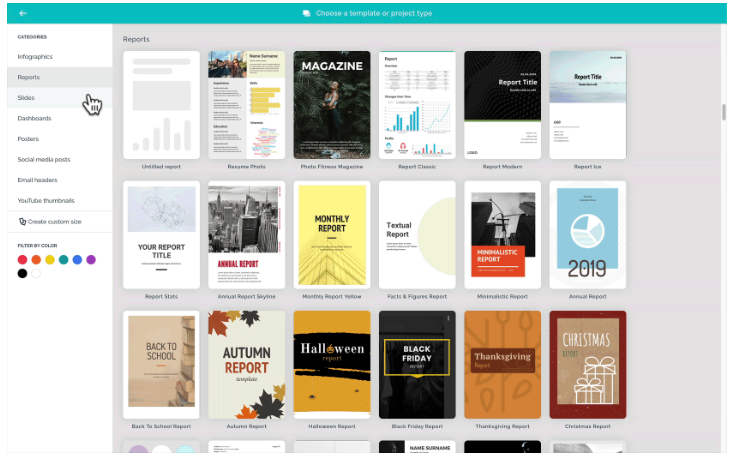Select the Thanksgiving Report template
The image size is (736, 460).
point(502,365)
